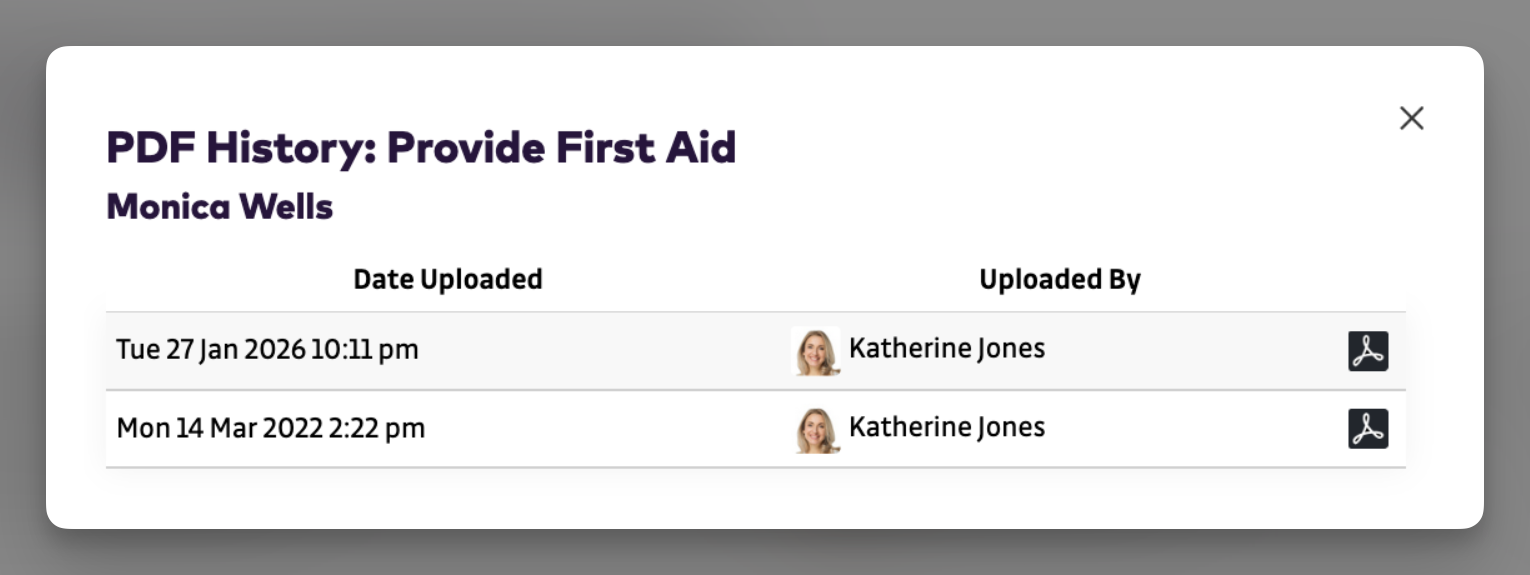Viewport: 1530px width, 575px height.
Task: Close the PDF History dialog
Action: (1411, 118)
